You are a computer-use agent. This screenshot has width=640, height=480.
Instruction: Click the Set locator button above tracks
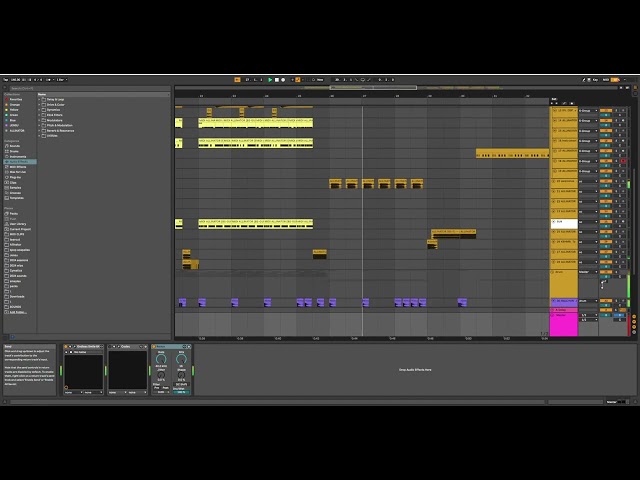554,99
